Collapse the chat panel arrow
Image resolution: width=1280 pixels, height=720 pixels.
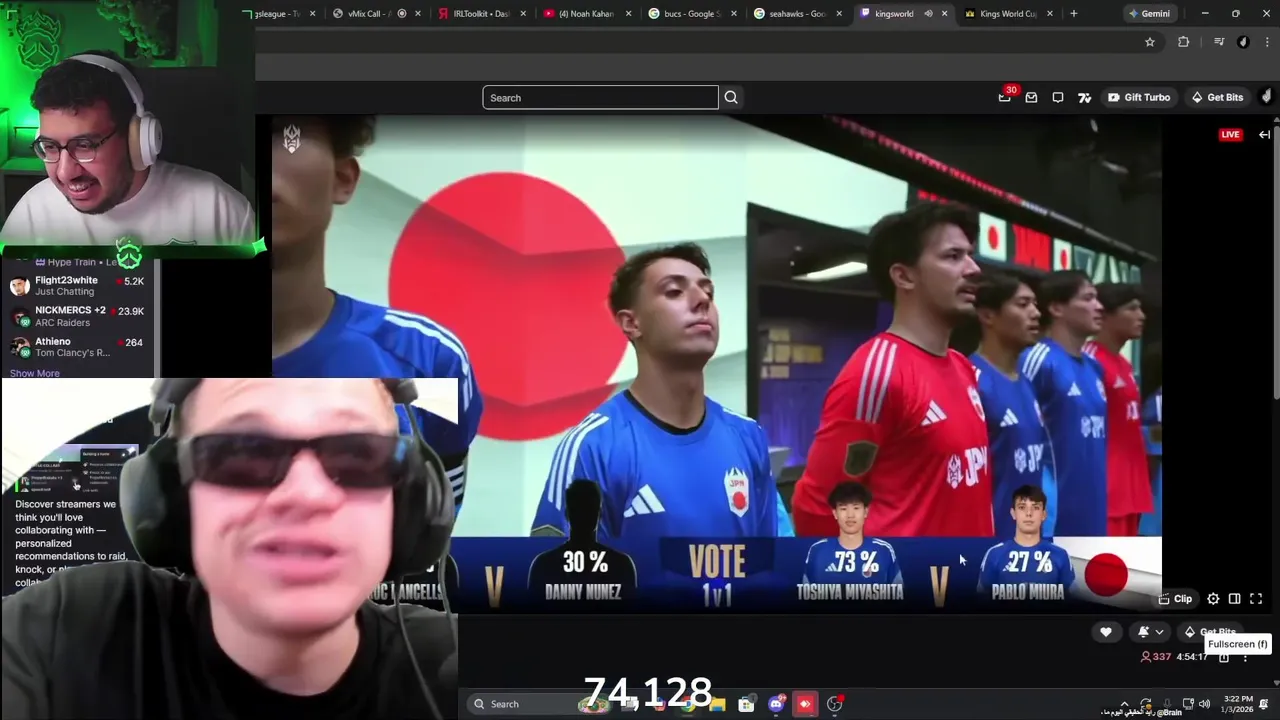(x=1264, y=134)
